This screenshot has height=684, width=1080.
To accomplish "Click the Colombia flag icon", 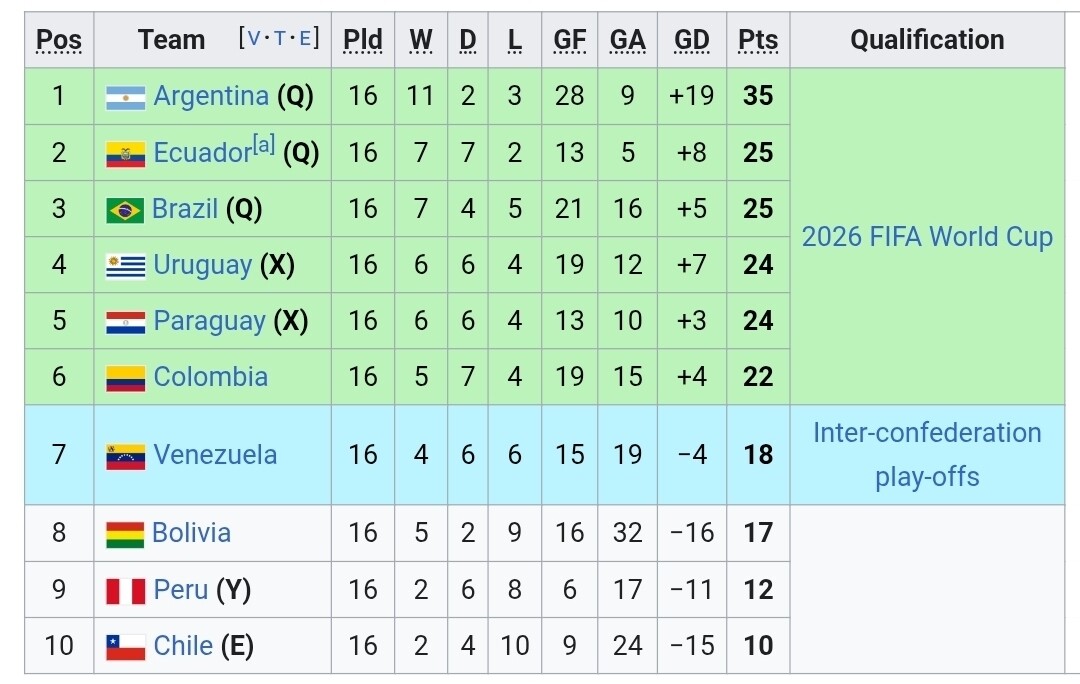I will coord(125,378).
